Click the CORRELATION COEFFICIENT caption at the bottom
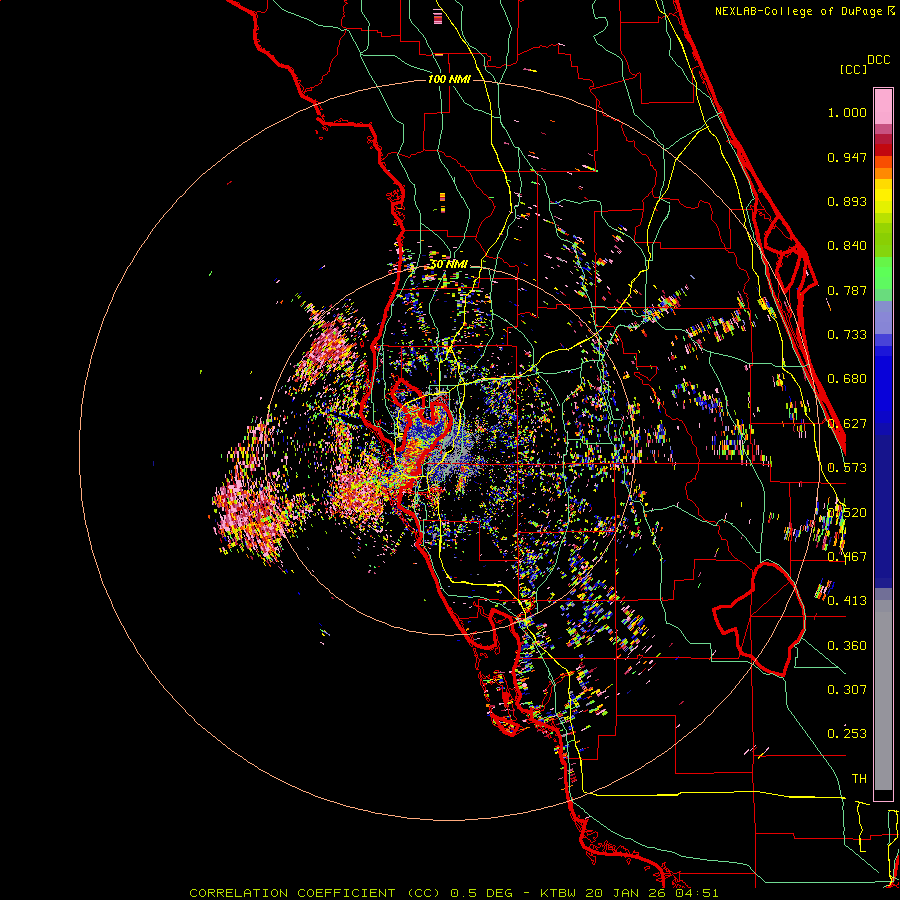 (x=453, y=893)
